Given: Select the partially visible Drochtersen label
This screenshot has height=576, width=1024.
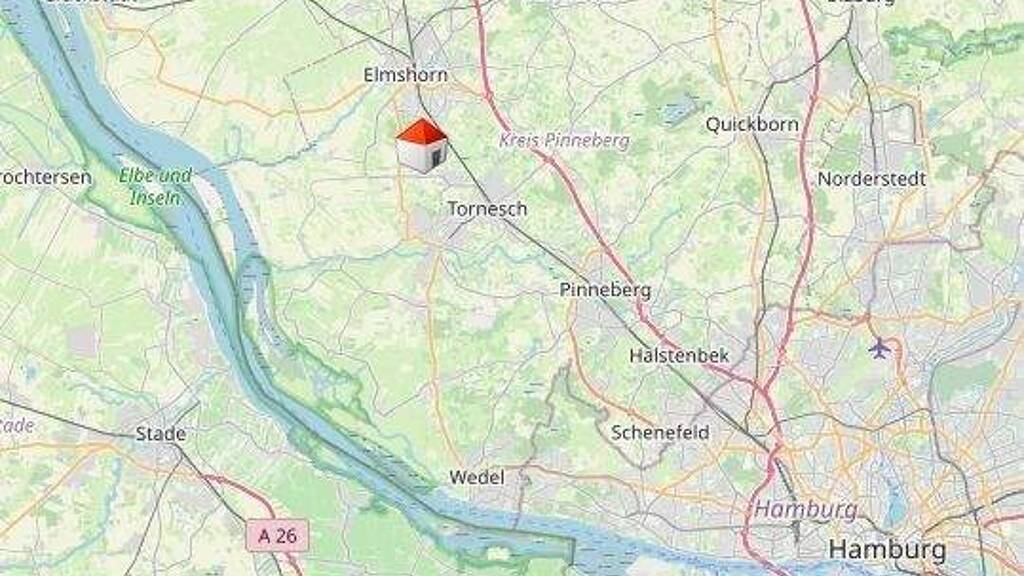Looking at the screenshot, I should (46, 177).
